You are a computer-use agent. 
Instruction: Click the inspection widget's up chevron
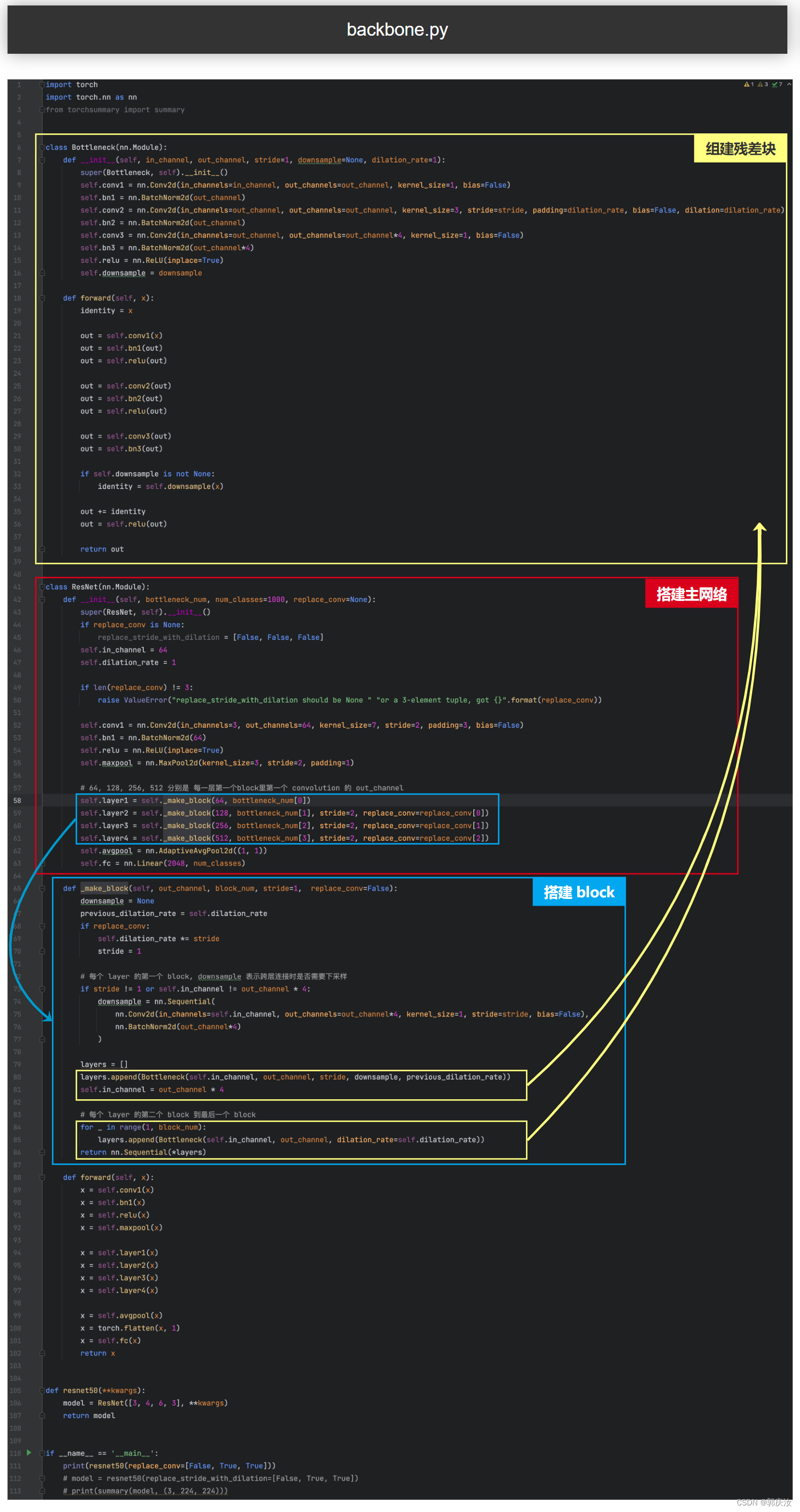pyautogui.click(x=789, y=85)
